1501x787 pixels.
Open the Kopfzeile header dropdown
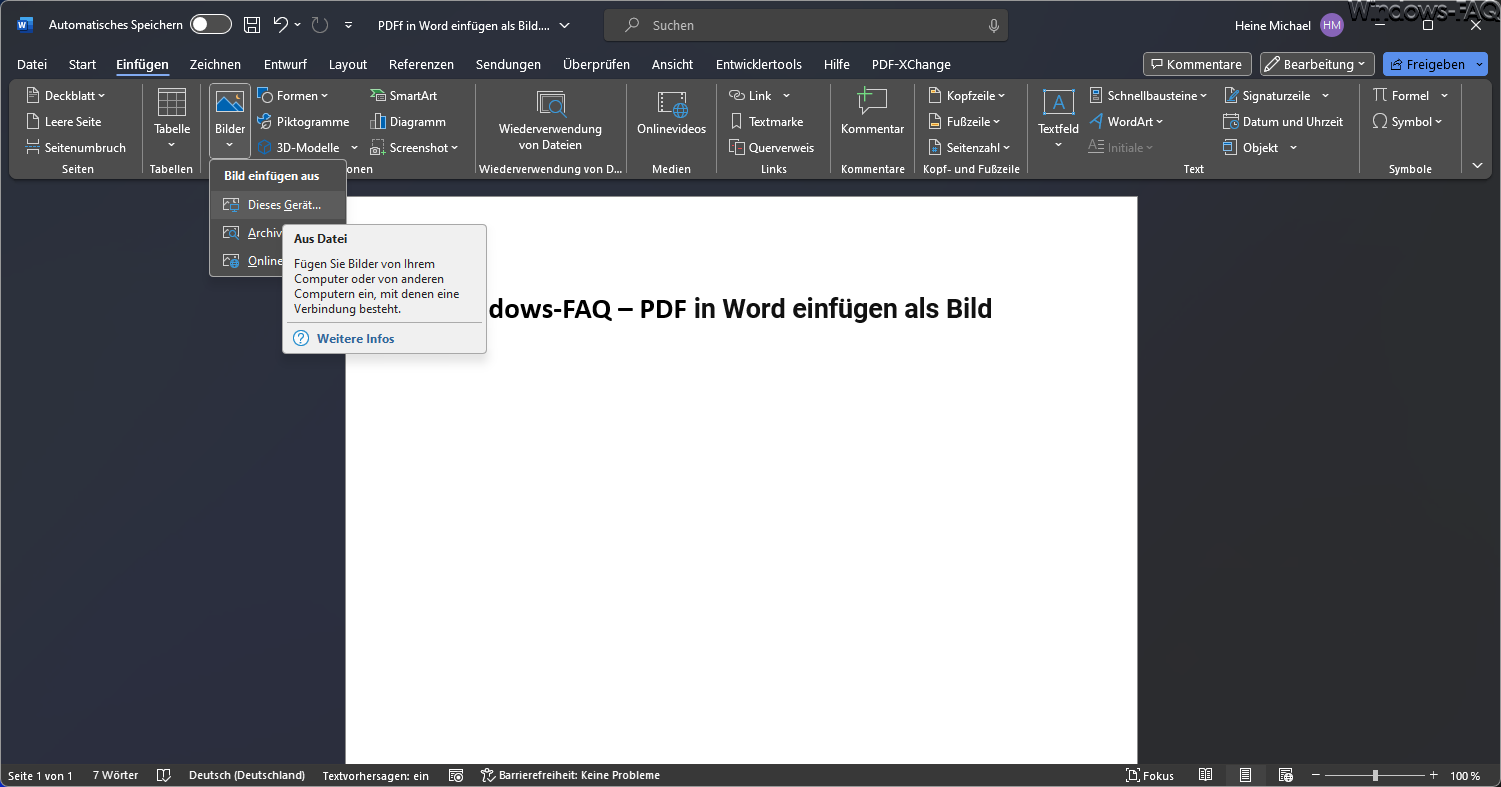(966, 96)
